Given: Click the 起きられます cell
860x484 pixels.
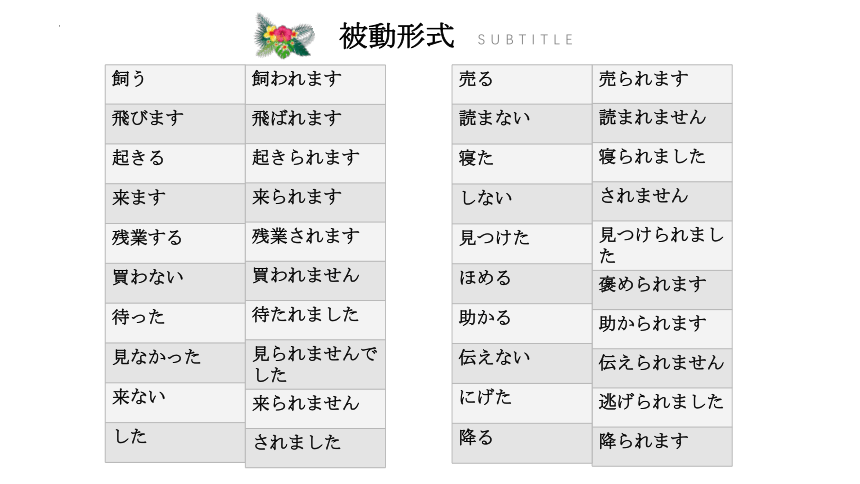Looking at the screenshot, I should click(315, 163).
